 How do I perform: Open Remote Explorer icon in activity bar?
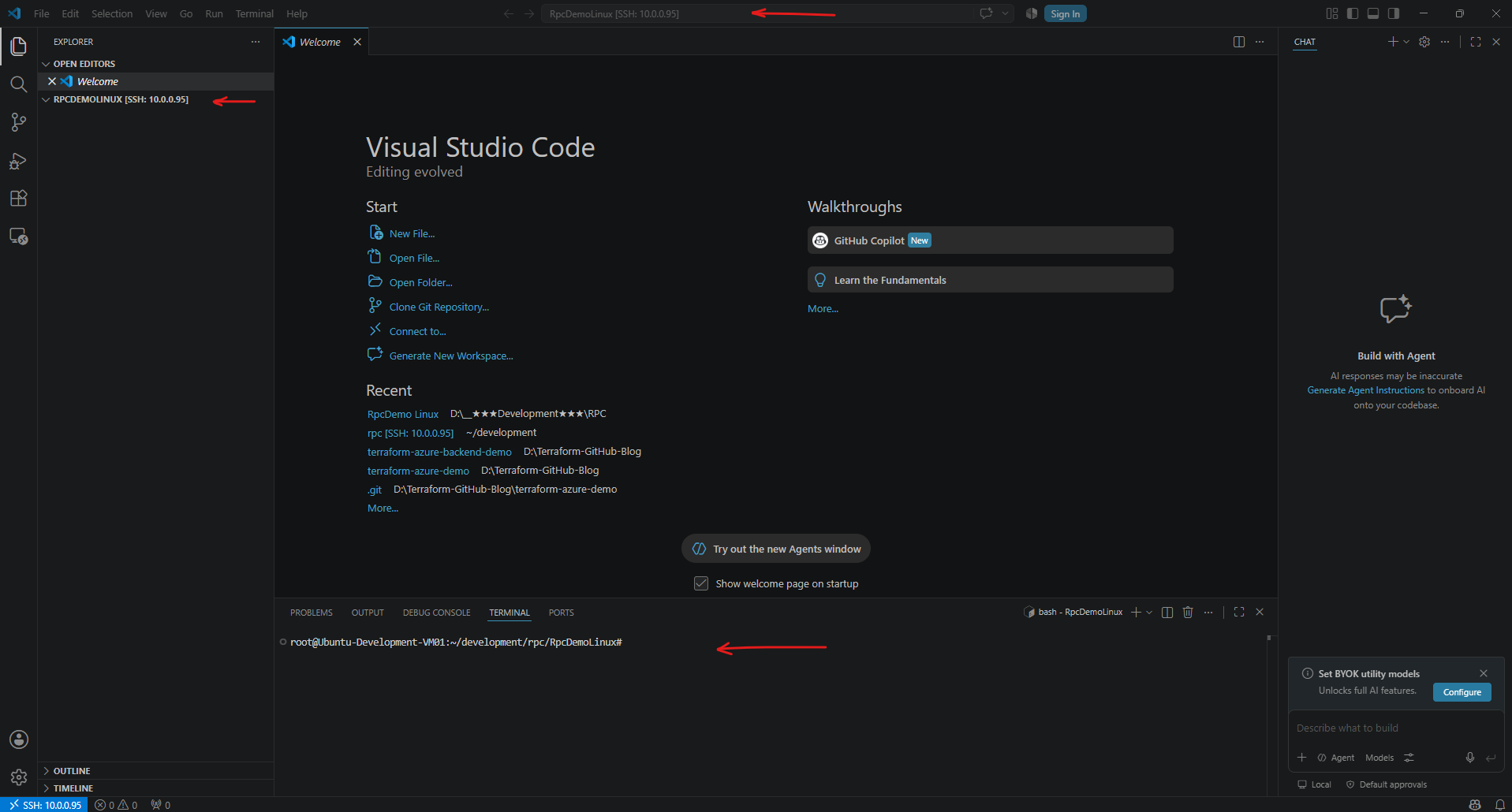(x=18, y=236)
